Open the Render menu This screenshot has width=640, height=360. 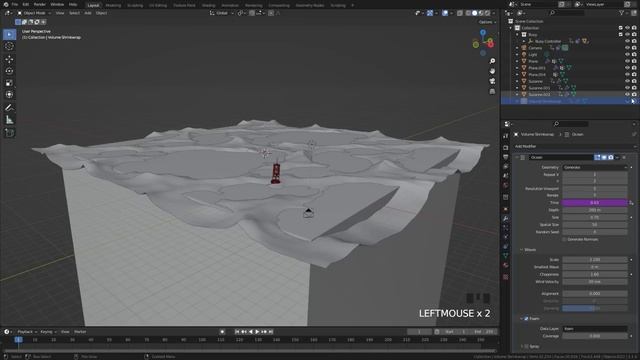click(40, 4)
